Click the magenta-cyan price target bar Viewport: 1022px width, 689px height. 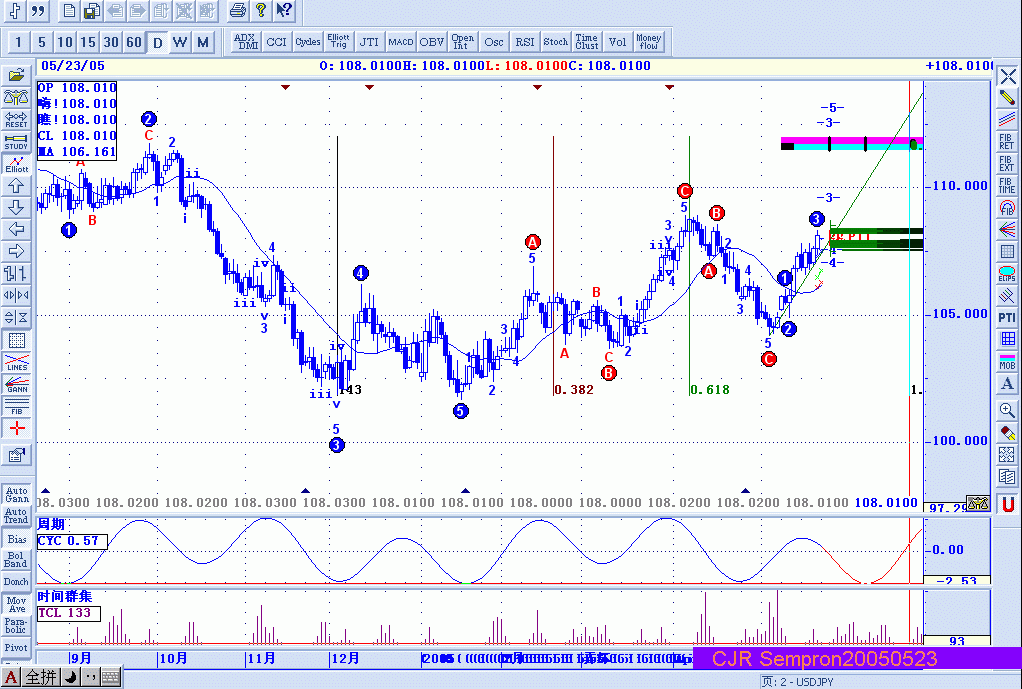coord(850,144)
